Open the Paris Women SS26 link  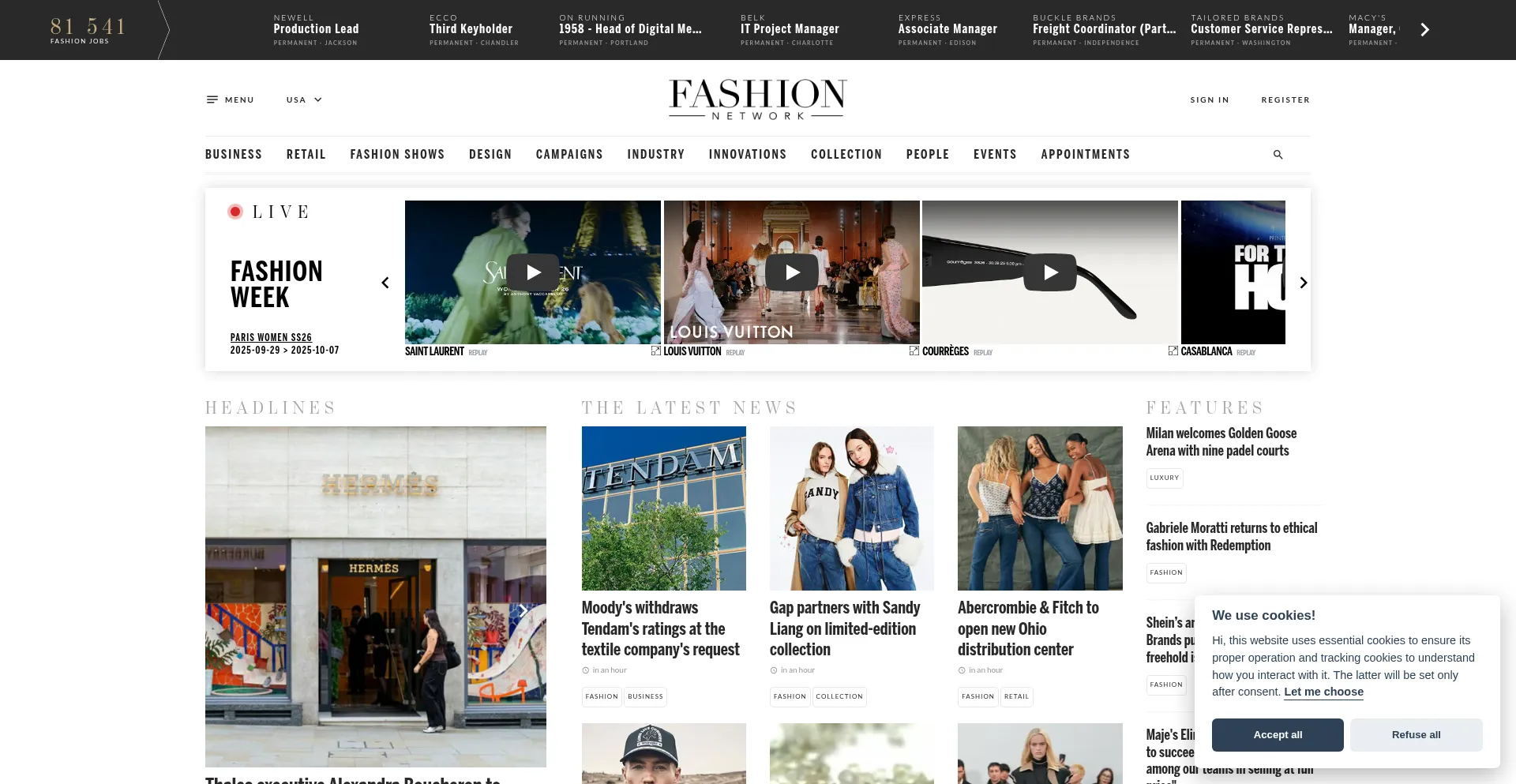271,337
